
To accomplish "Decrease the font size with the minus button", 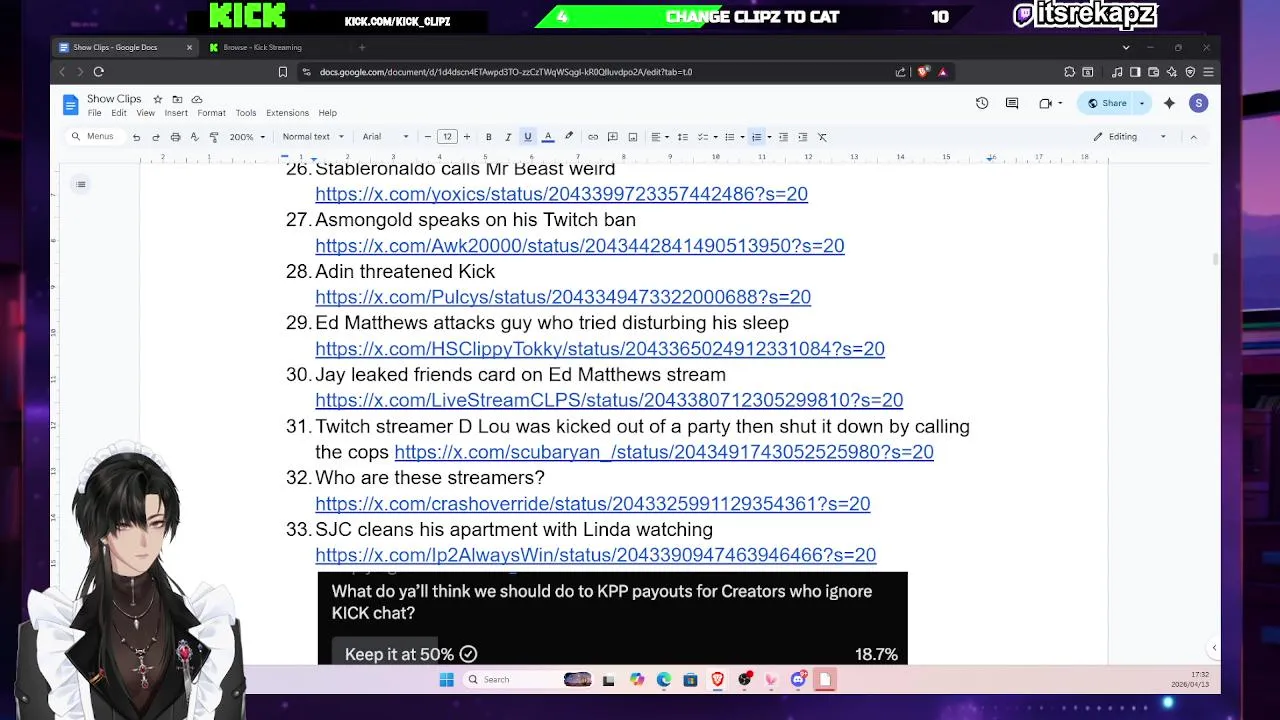I will [x=428, y=137].
